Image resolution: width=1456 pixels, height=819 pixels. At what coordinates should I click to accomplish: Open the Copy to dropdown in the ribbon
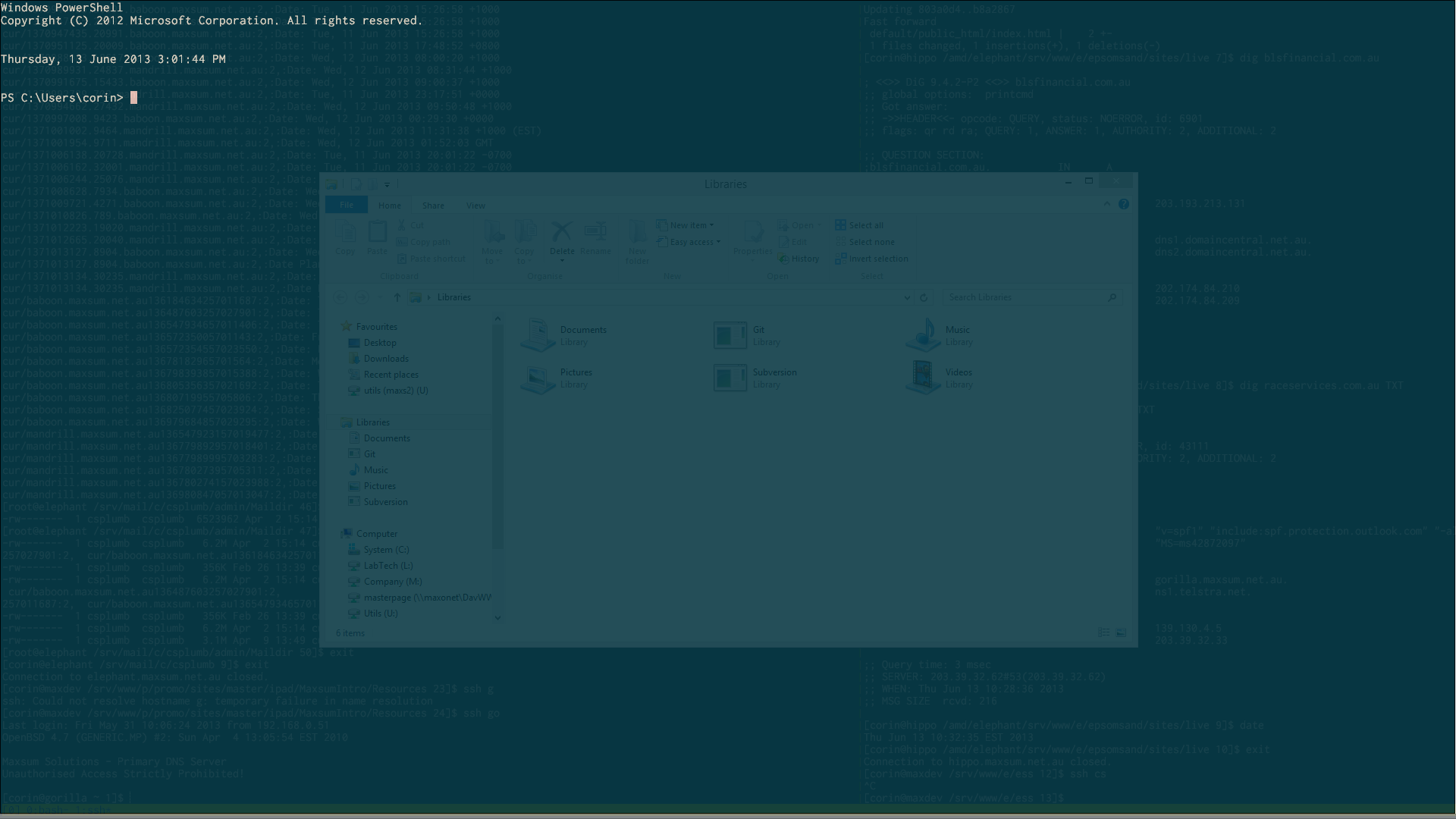[x=524, y=243]
